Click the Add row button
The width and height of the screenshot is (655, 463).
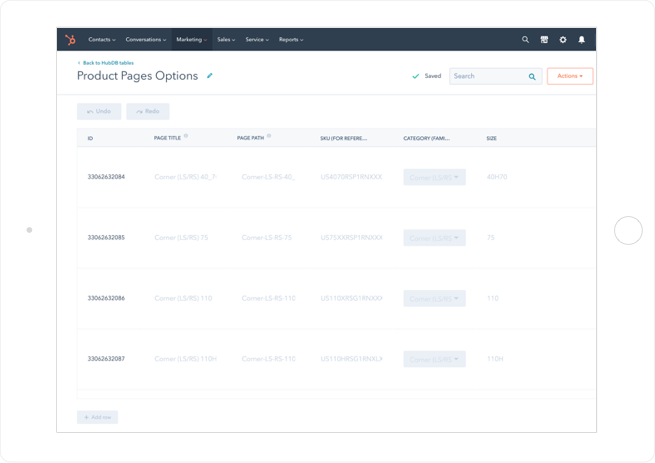click(97, 417)
